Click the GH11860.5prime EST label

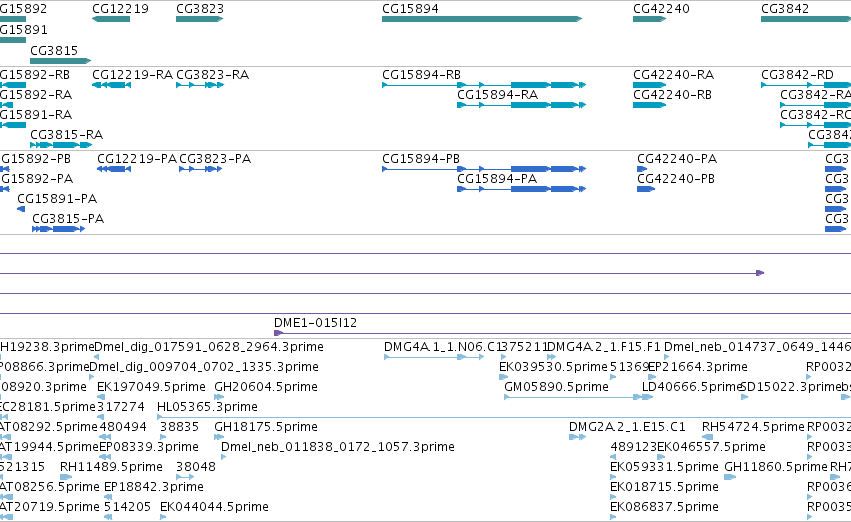pyautogui.click(x=776, y=467)
